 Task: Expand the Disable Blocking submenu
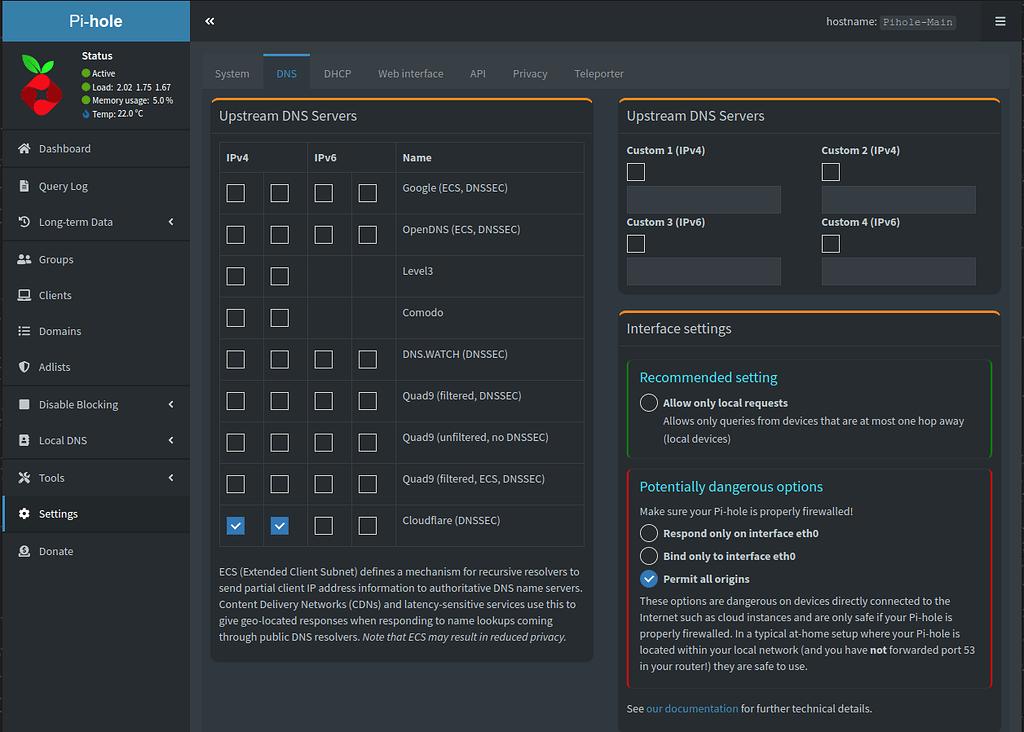tap(171, 404)
